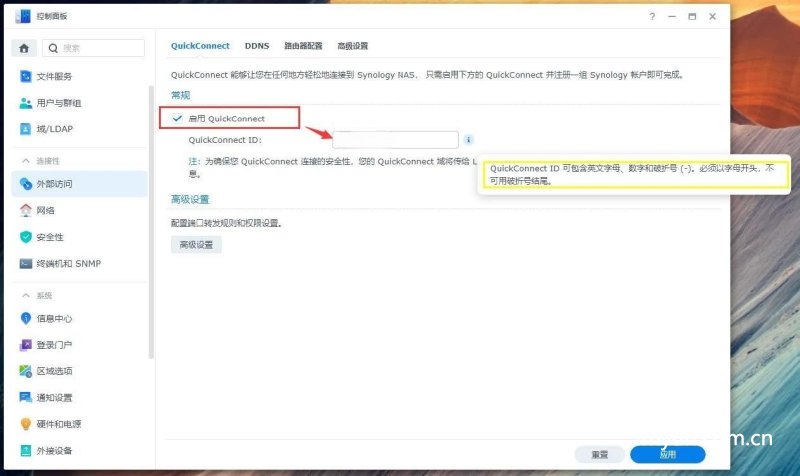Click 应用 apply button

pyautogui.click(x=668, y=454)
